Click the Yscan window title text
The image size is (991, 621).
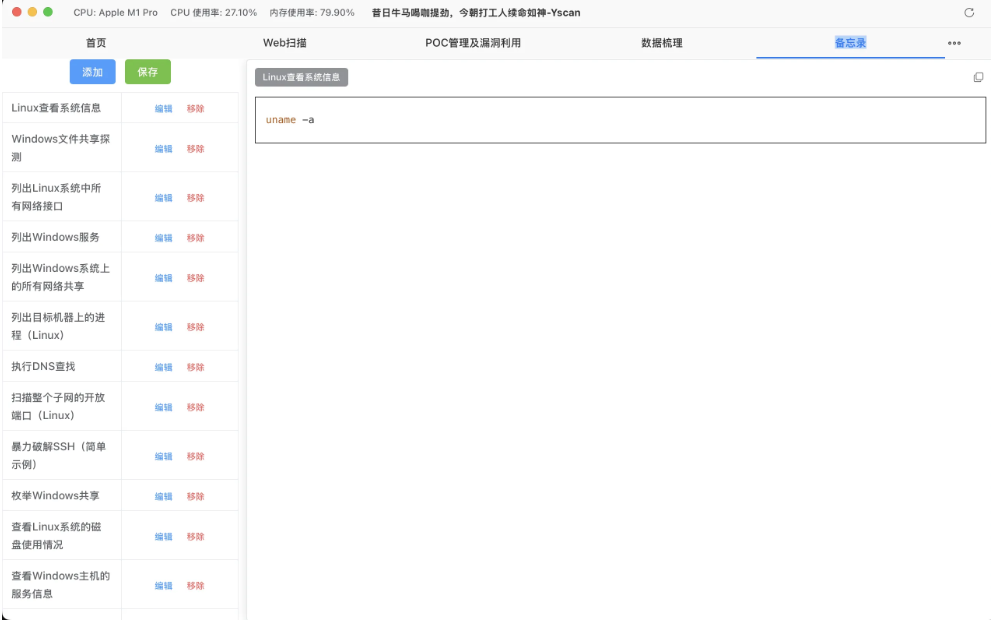[476, 13]
